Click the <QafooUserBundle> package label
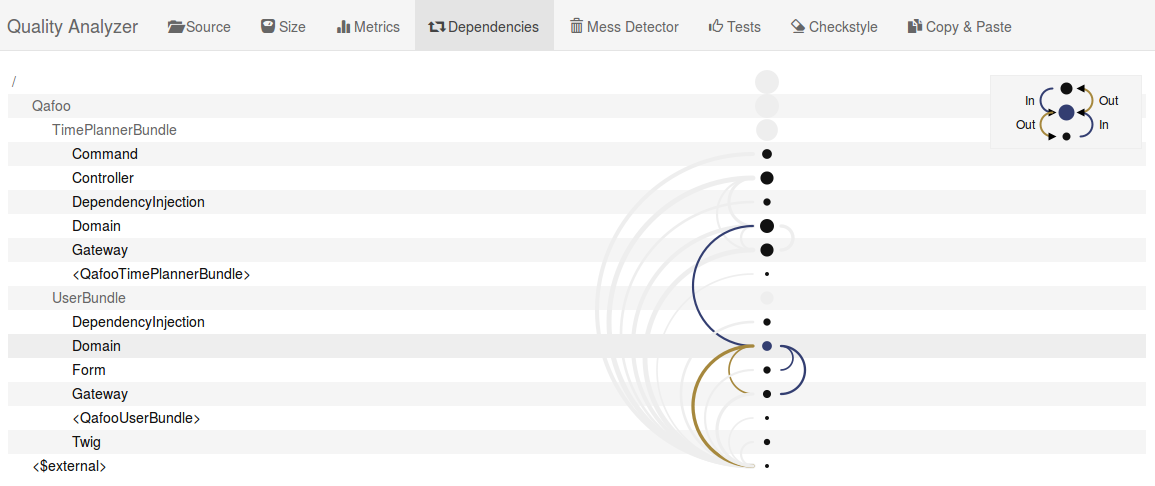The image size is (1155, 486). tap(136, 418)
